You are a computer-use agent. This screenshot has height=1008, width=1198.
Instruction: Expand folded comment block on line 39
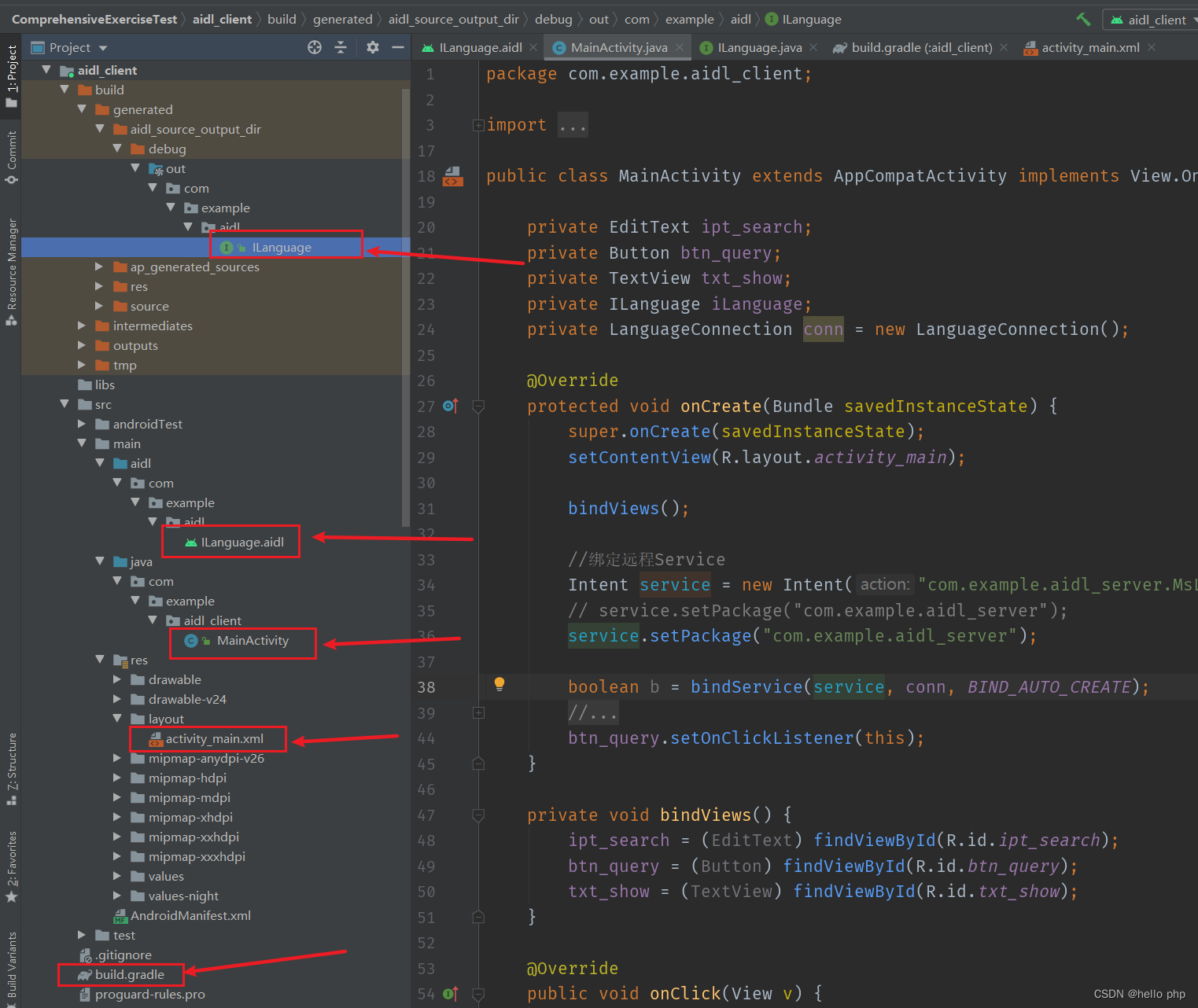(478, 713)
